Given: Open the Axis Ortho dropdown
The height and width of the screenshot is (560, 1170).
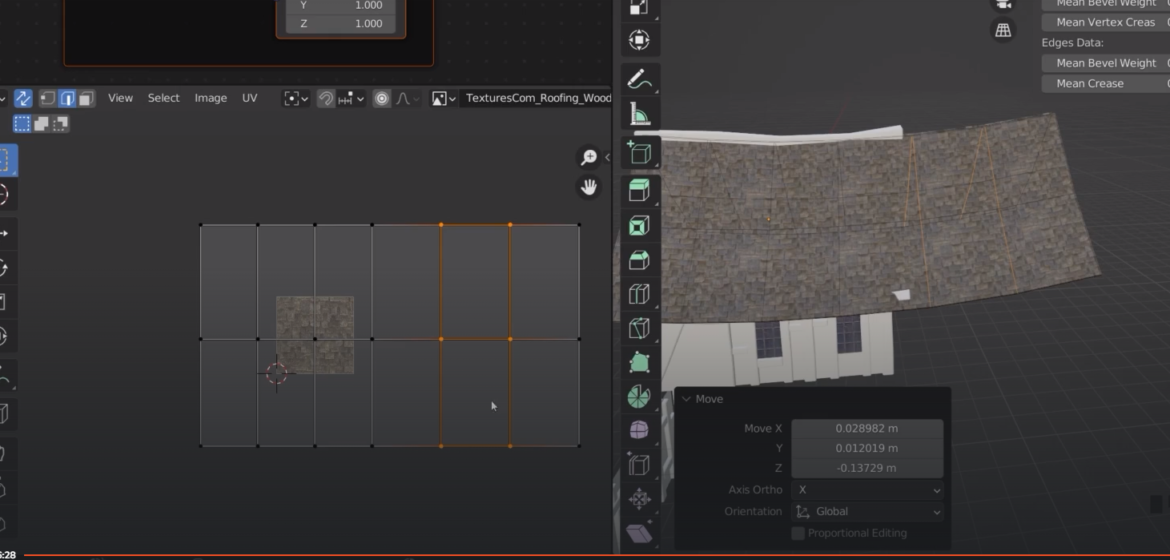Looking at the screenshot, I should 866,490.
